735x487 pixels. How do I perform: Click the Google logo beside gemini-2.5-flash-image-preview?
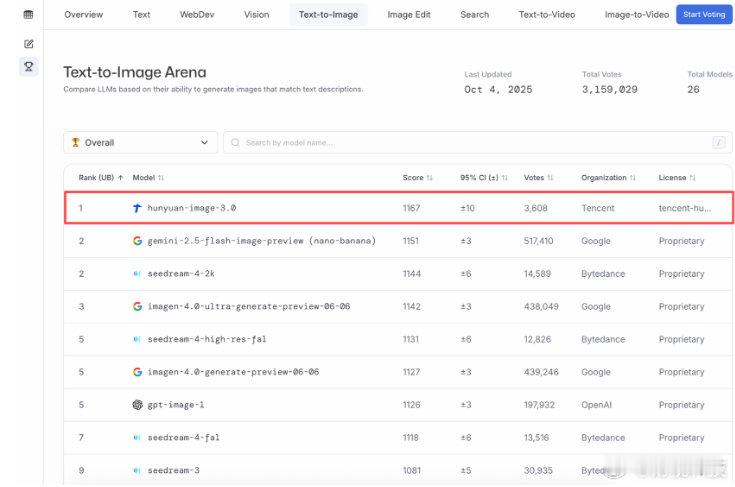138,241
